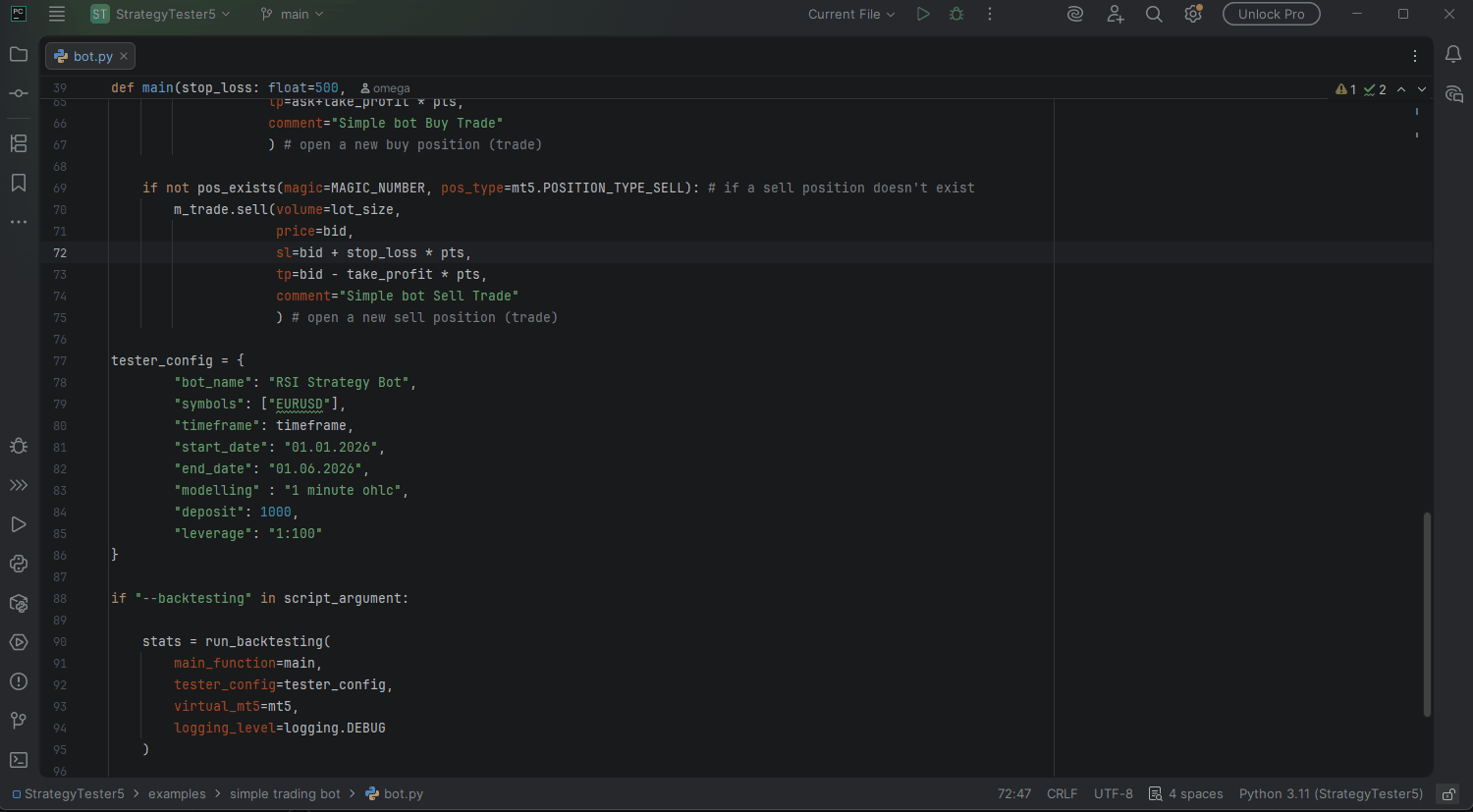
Task: Click "01.01.2026" start date string
Action: tap(331, 447)
